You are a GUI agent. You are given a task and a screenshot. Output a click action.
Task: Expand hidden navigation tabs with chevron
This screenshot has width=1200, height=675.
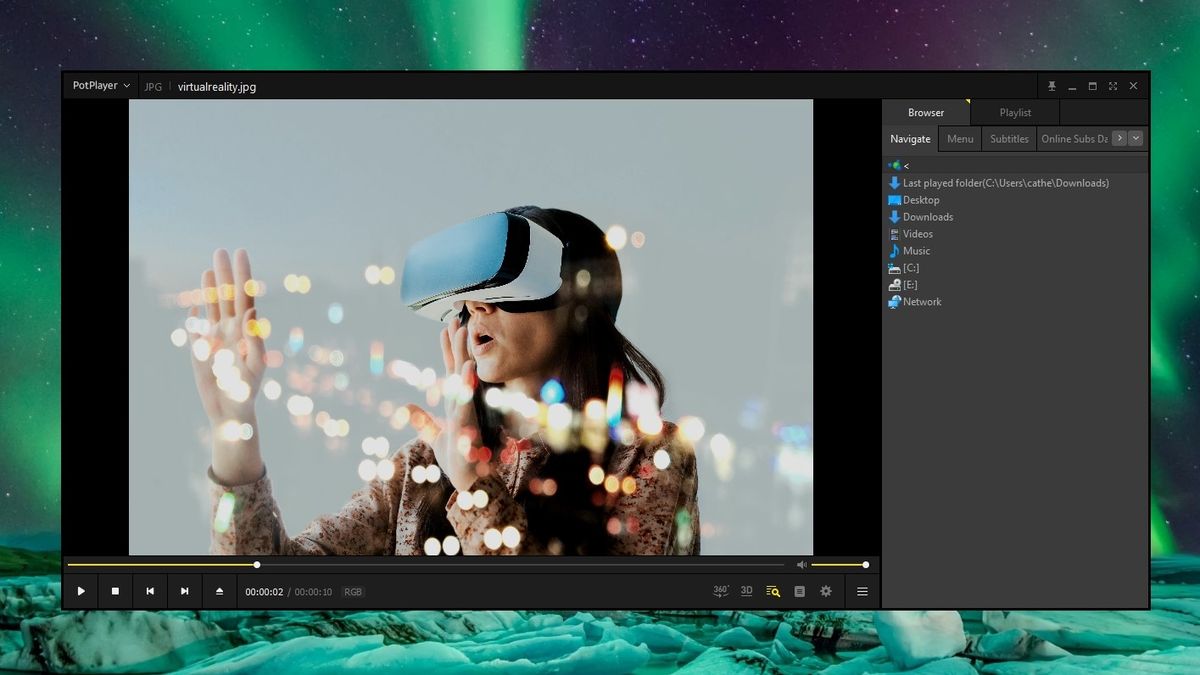[1134, 138]
